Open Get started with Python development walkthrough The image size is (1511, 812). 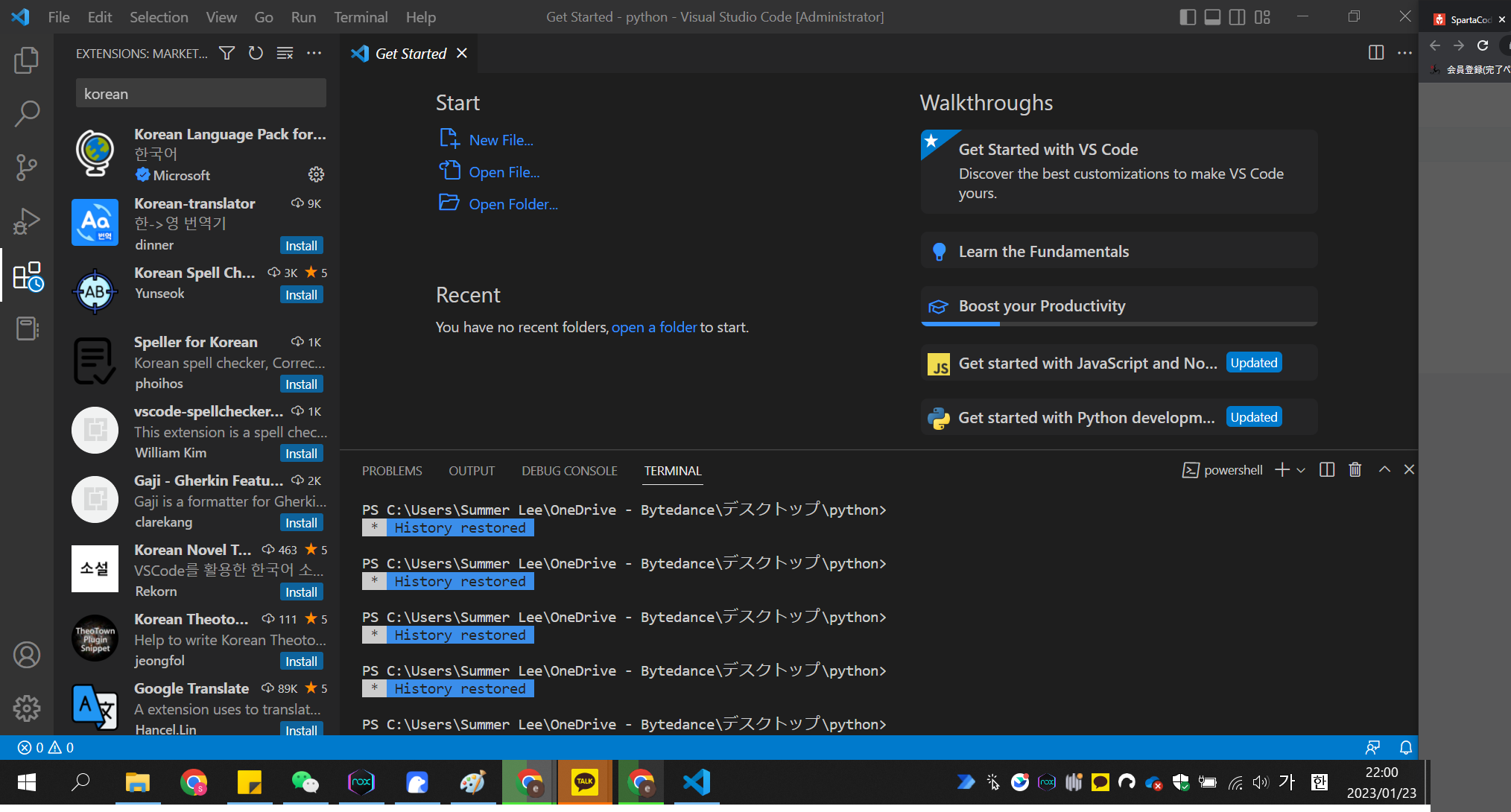point(1119,417)
